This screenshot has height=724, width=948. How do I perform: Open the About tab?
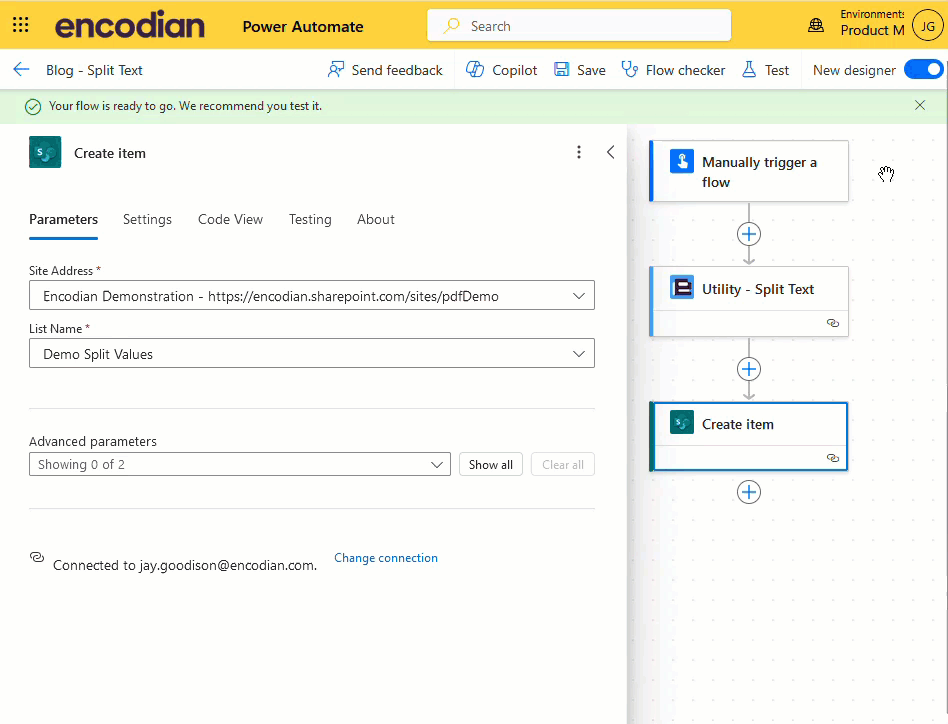click(x=375, y=219)
